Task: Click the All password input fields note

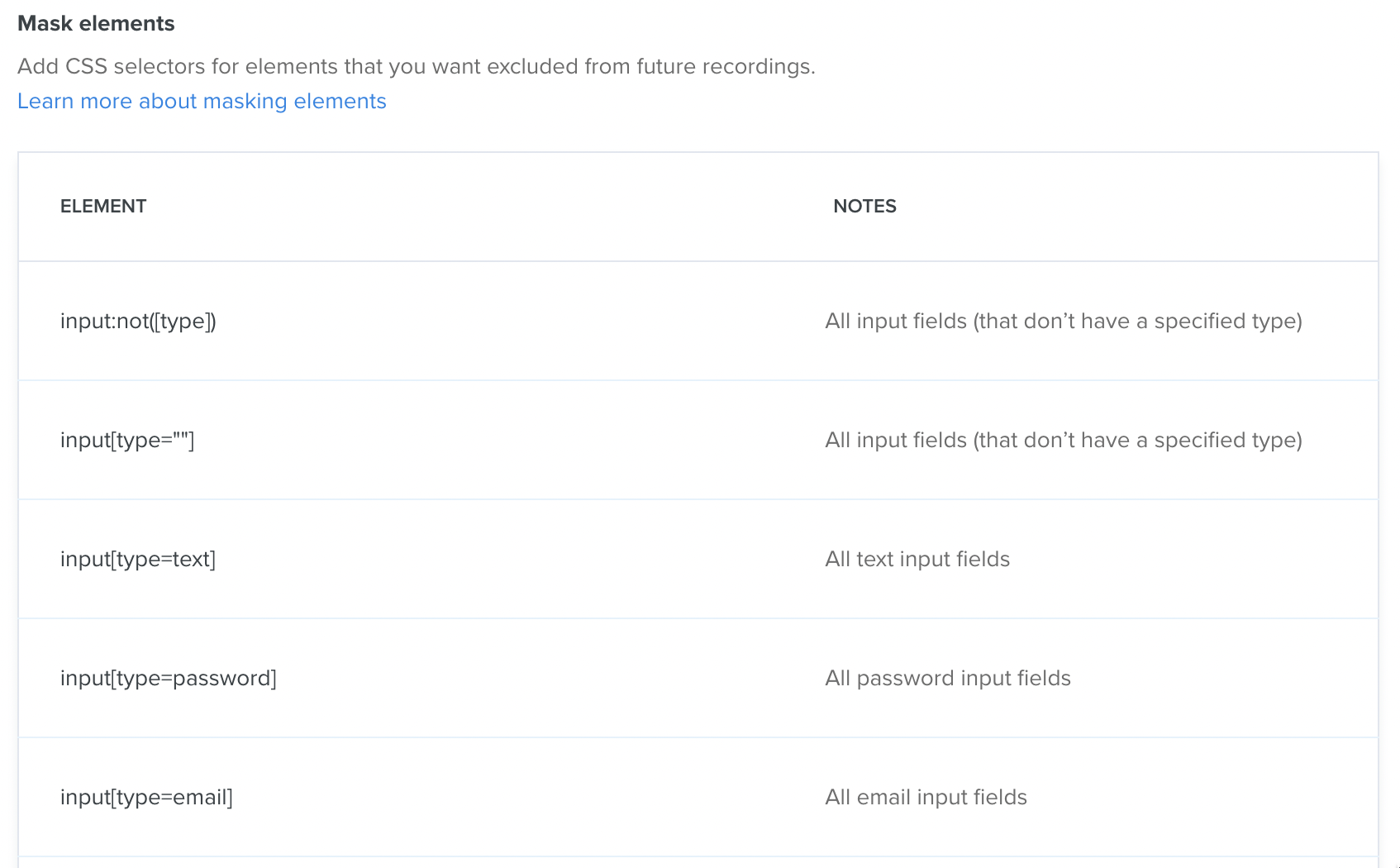Action: [x=948, y=678]
